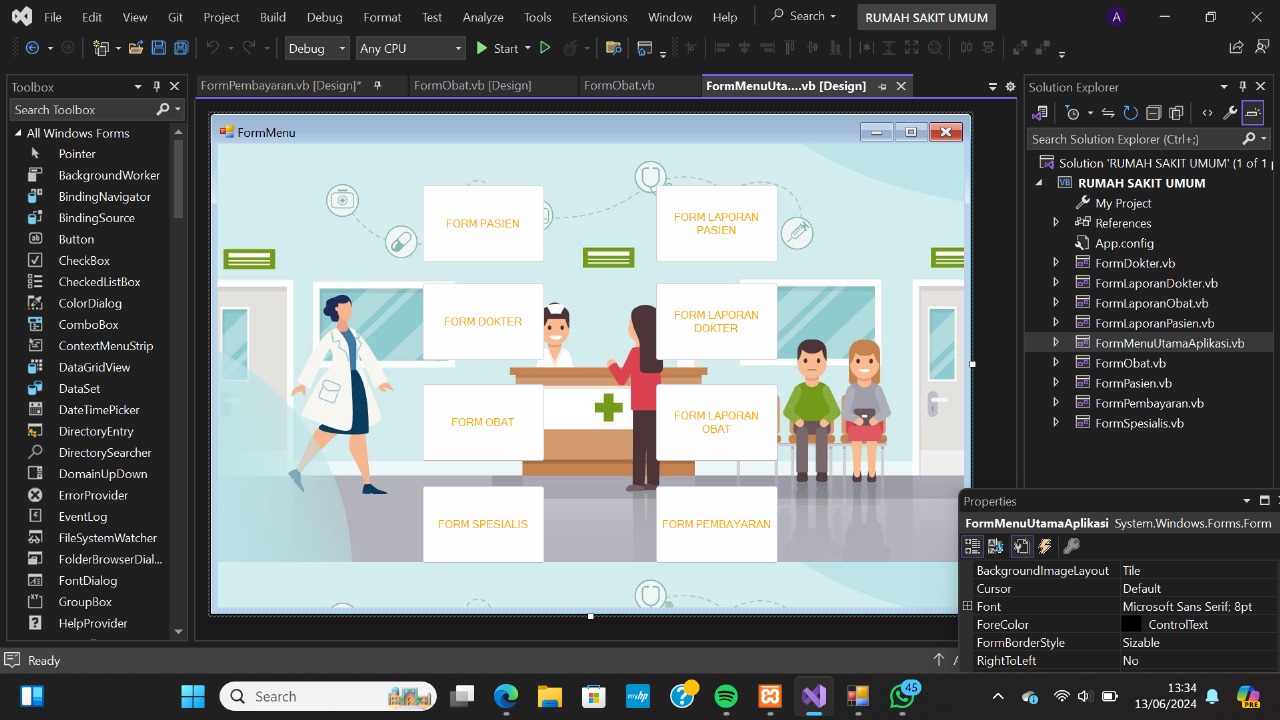Click Start Without Debugging outline play icon
1280x720 pixels.
coord(545,48)
